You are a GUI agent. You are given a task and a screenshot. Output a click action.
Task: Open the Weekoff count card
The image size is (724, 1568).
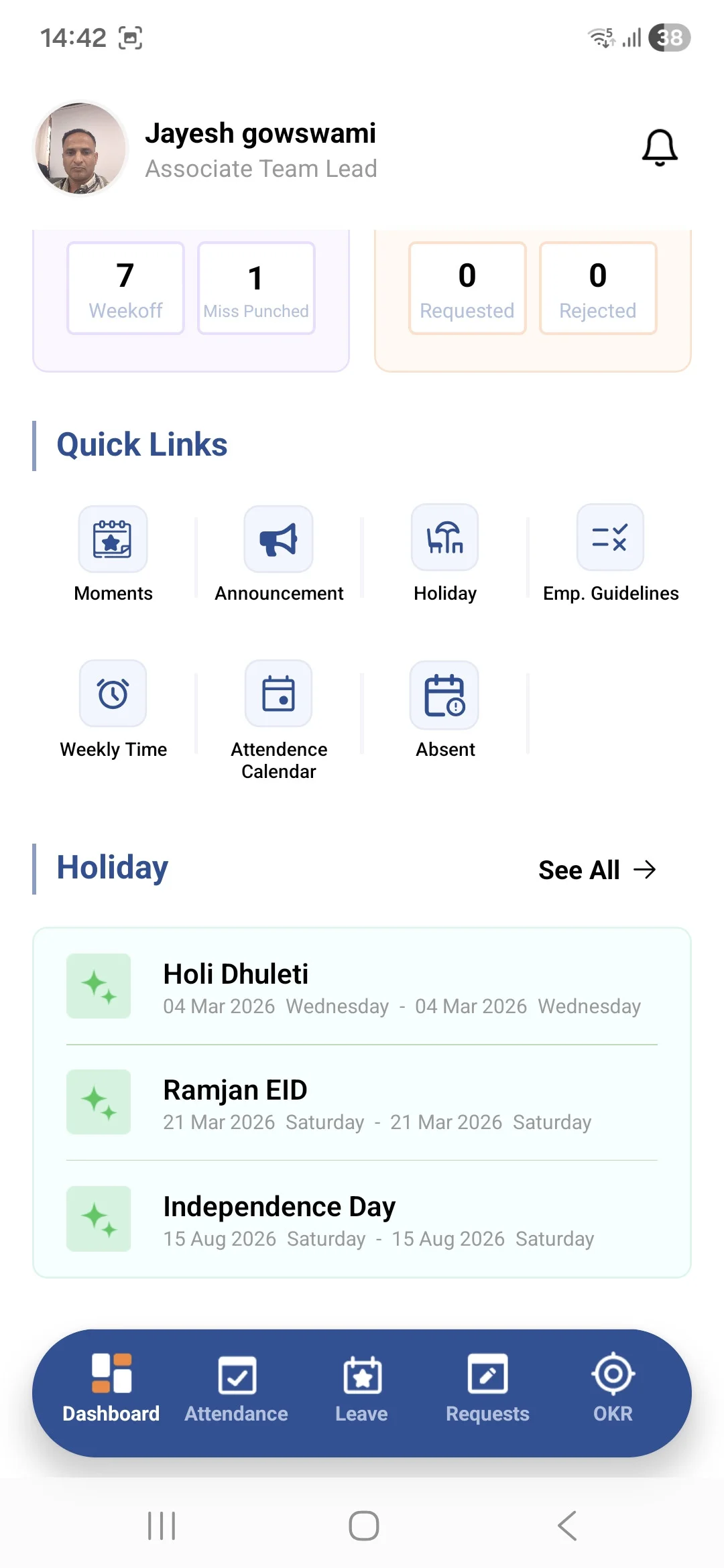[x=125, y=288]
